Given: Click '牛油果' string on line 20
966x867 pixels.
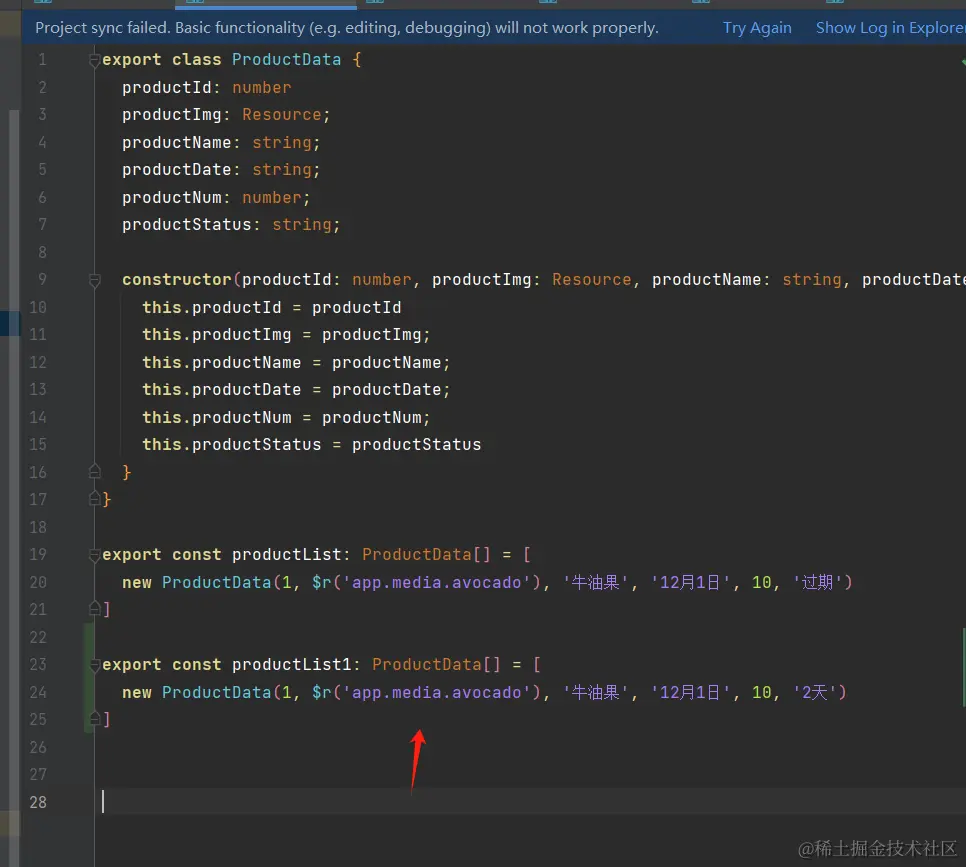Looking at the screenshot, I should coord(596,582).
